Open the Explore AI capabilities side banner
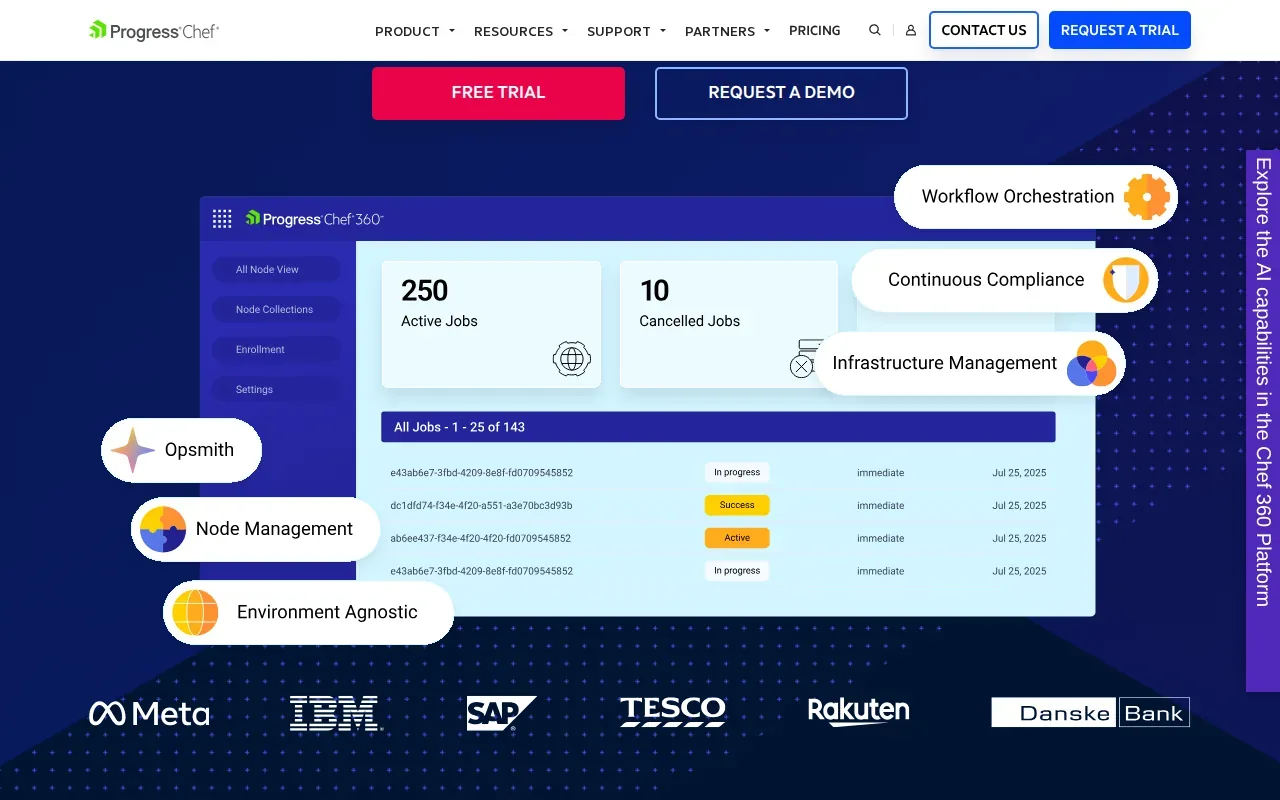This screenshot has height=800, width=1280. pyautogui.click(x=1263, y=420)
